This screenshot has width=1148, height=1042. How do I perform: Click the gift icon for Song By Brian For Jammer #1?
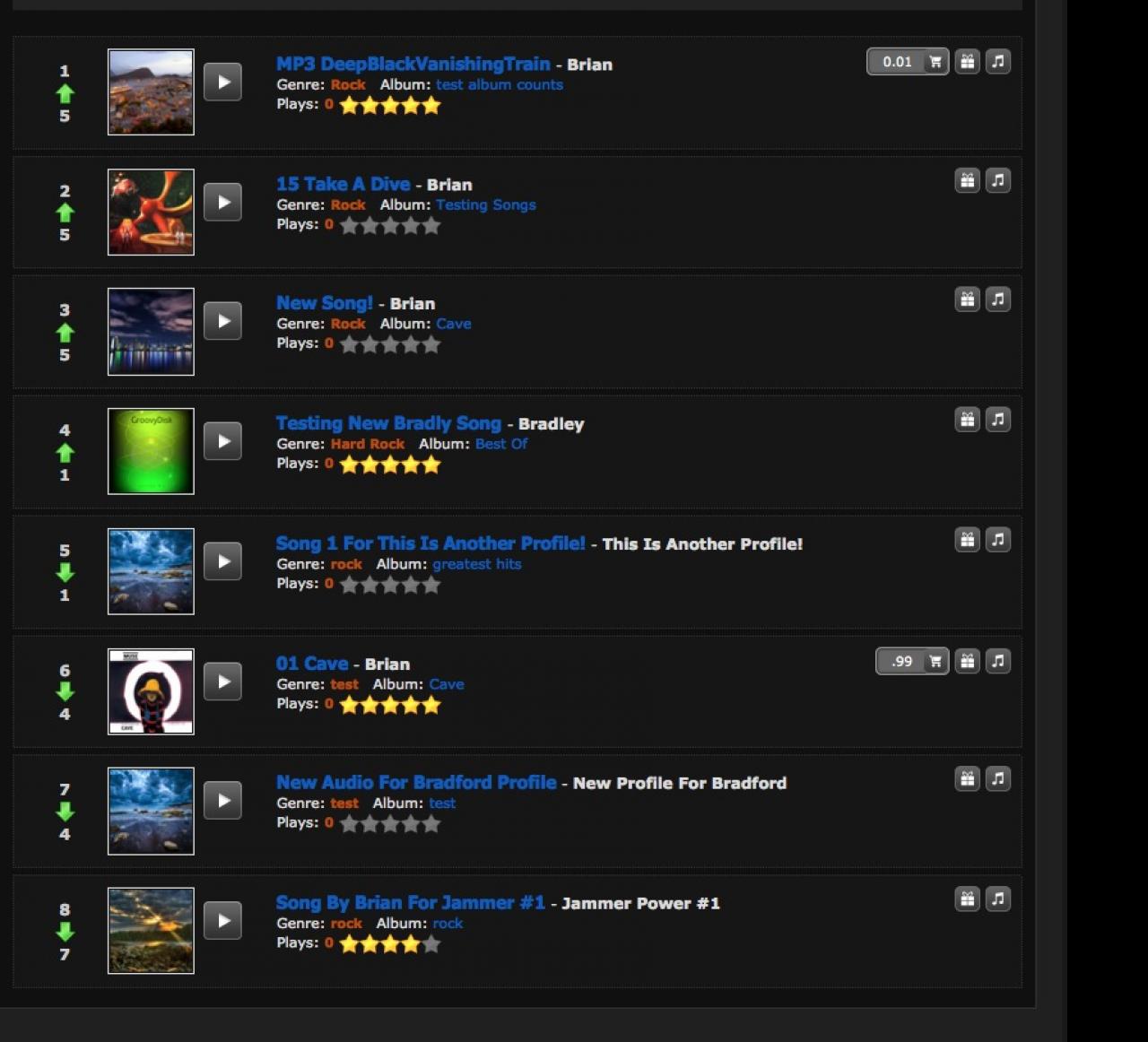(x=967, y=899)
